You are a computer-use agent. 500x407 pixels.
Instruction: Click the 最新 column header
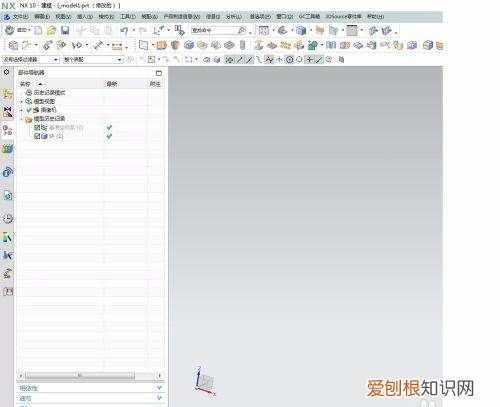coord(112,84)
